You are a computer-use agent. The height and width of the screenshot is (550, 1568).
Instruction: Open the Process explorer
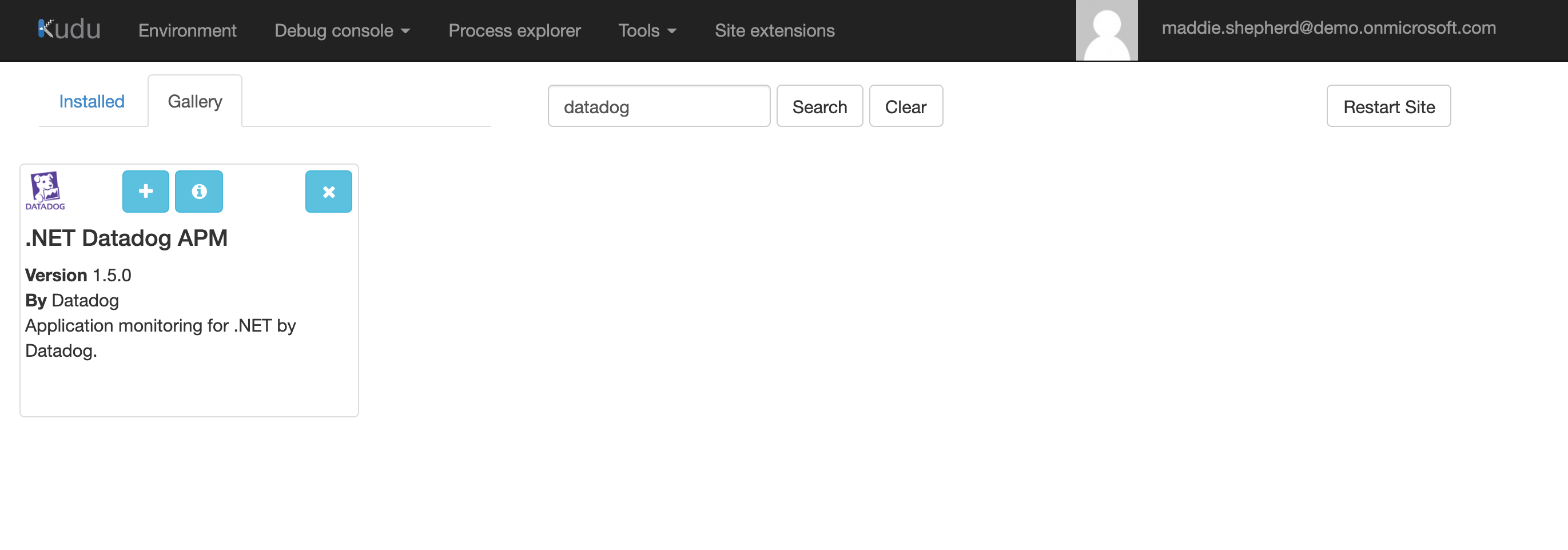[x=514, y=30]
